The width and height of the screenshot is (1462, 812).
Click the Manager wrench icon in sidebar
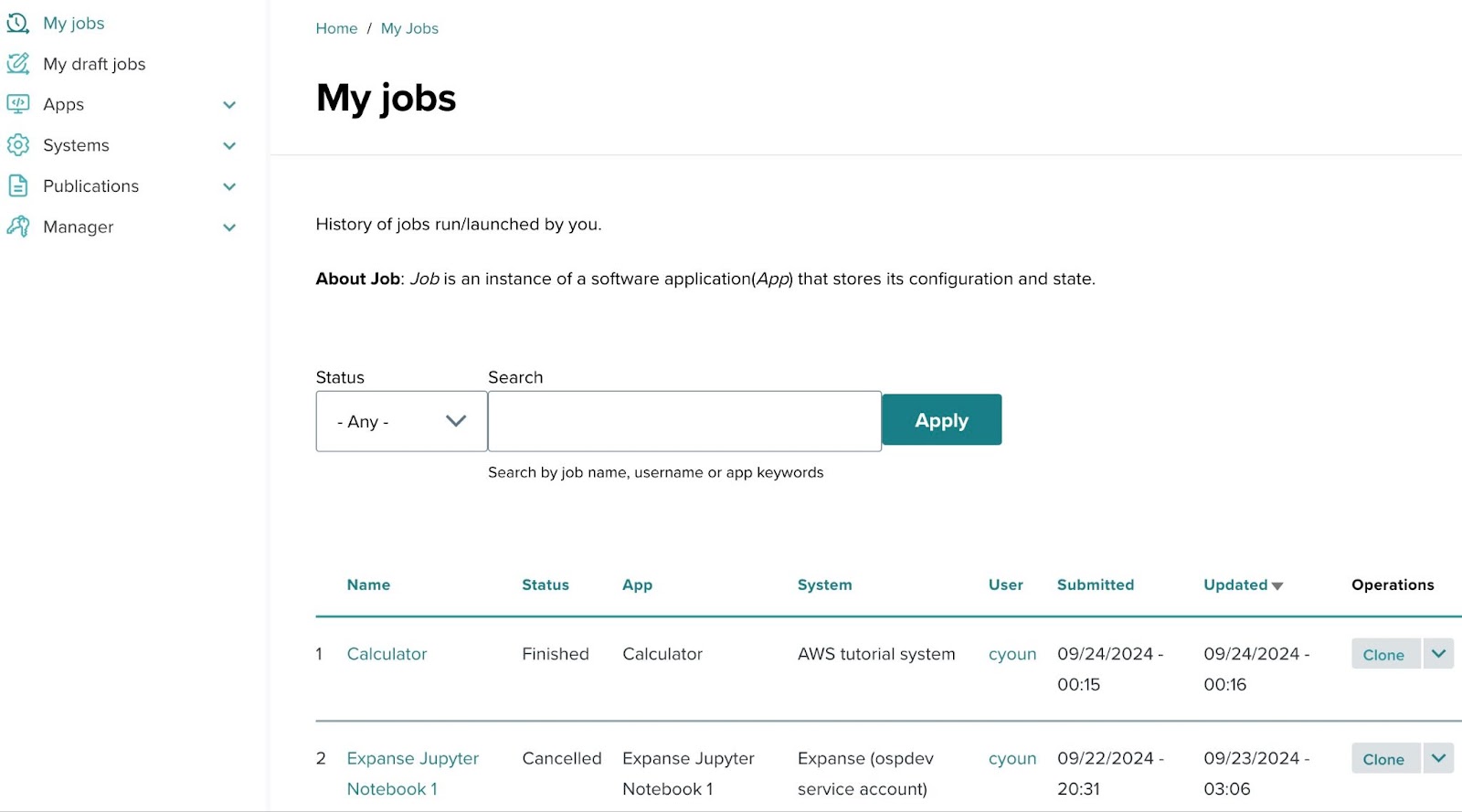pos(18,227)
